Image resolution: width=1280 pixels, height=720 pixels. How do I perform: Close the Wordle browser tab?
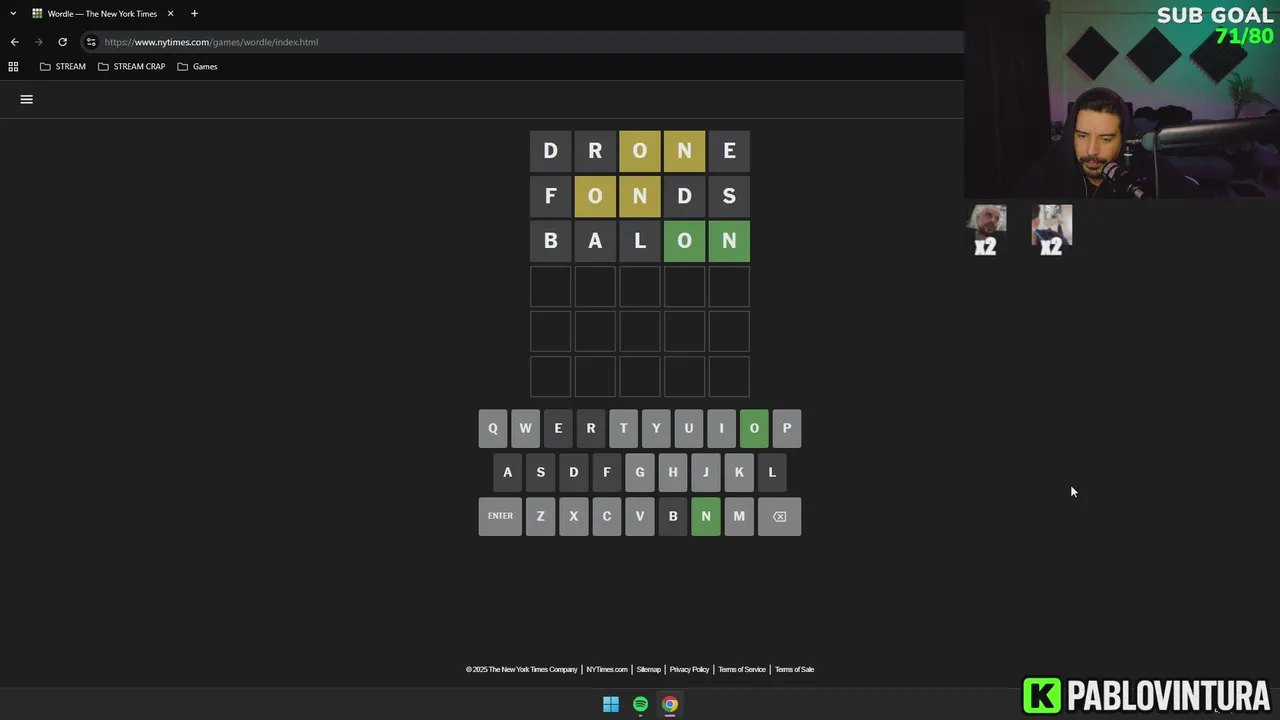(x=170, y=13)
